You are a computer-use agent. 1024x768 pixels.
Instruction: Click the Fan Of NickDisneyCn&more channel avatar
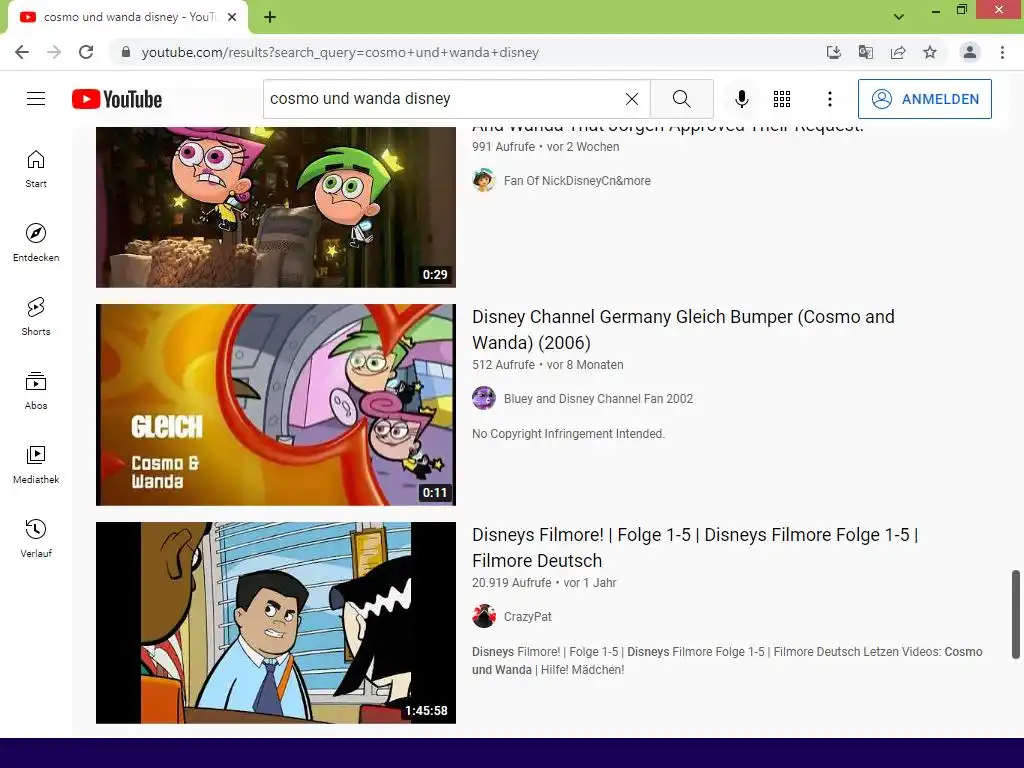pyautogui.click(x=484, y=180)
